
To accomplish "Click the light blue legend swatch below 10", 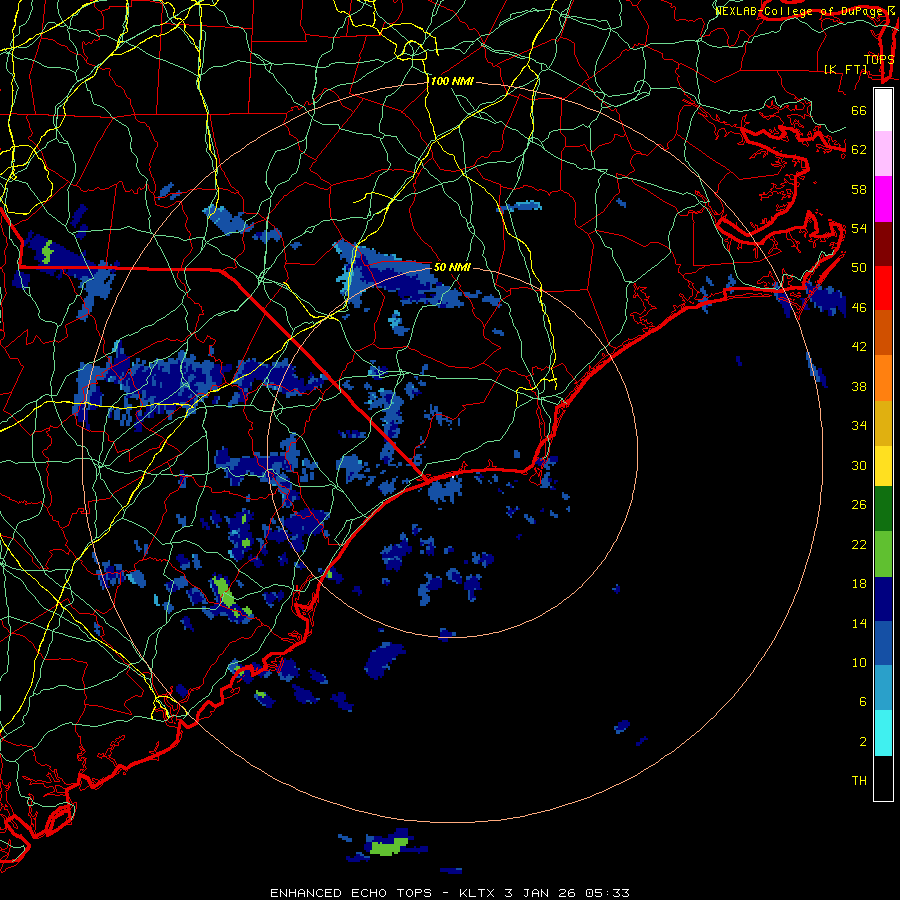I will click(883, 688).
